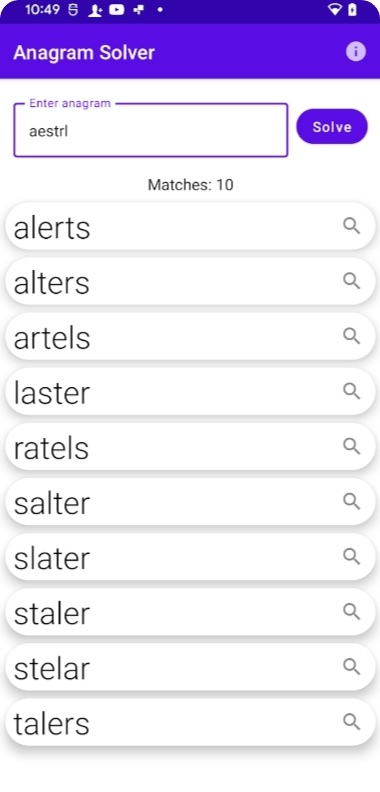Search the definition of artels
Viewport: 380px width, 792px height.
(352, 336)
